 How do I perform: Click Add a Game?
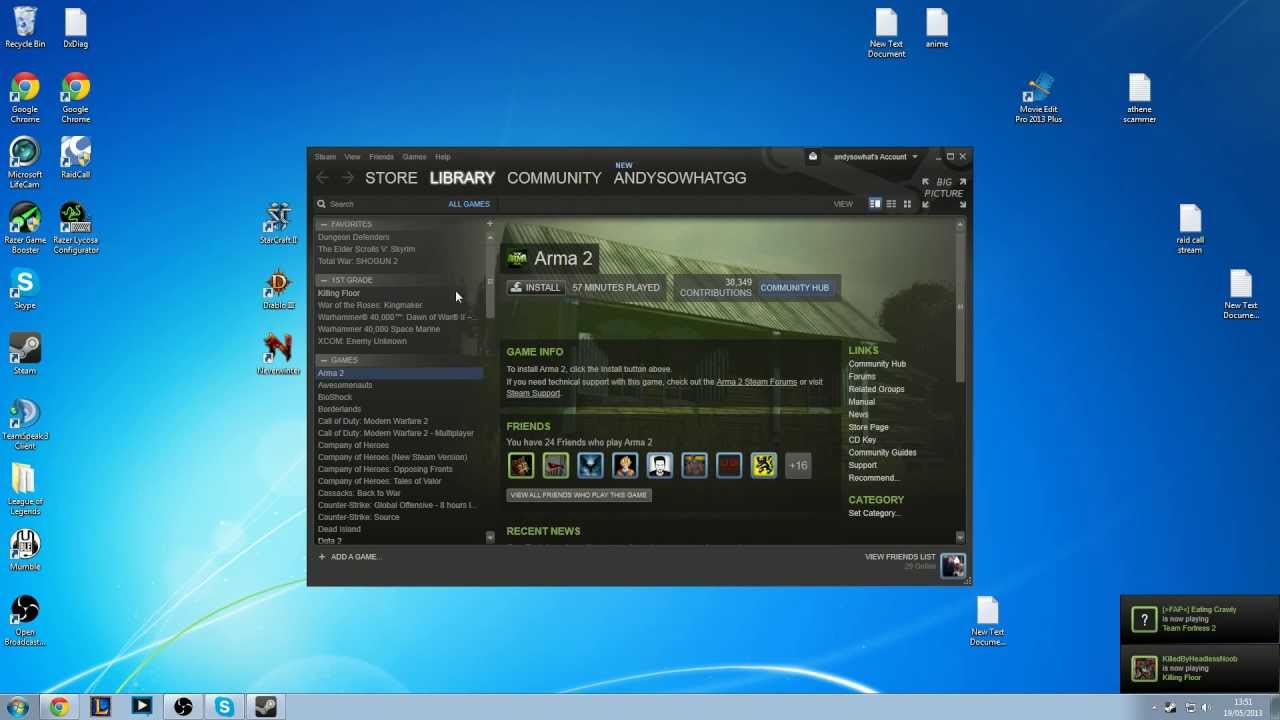(350, 557)
